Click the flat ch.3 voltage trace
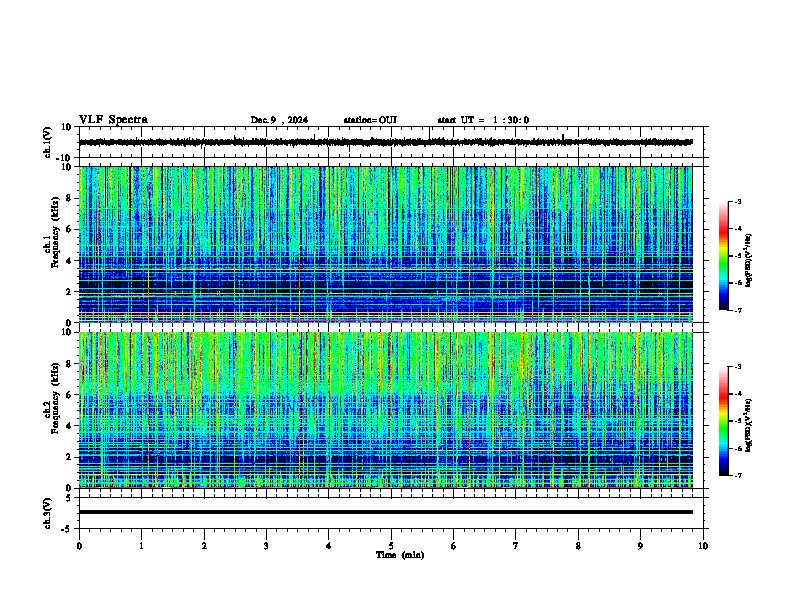792x612 pixels. [x=385, y=512]
